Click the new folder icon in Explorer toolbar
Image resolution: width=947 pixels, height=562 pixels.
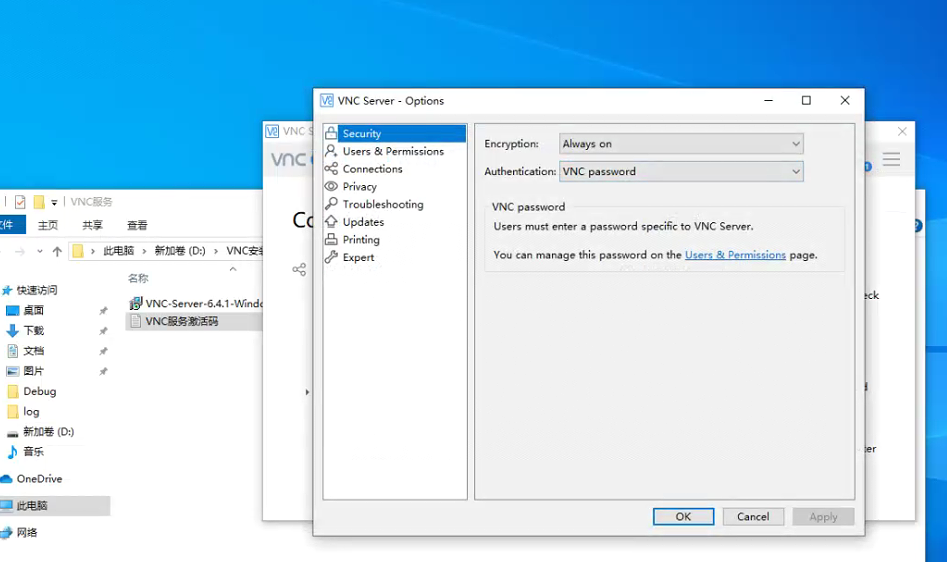[39, 202]
